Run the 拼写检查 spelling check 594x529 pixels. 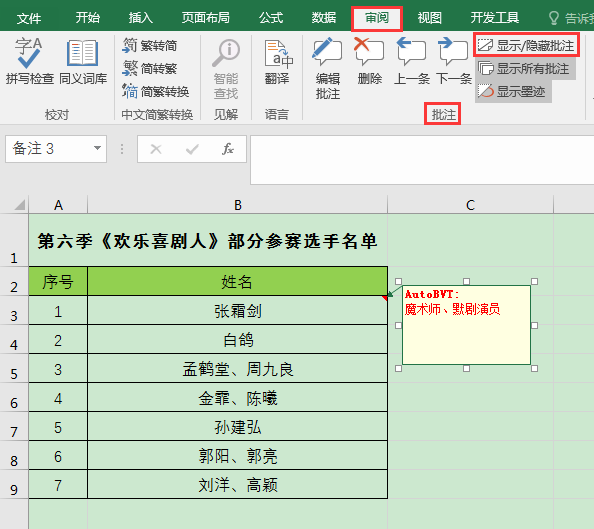click(30, 61)
